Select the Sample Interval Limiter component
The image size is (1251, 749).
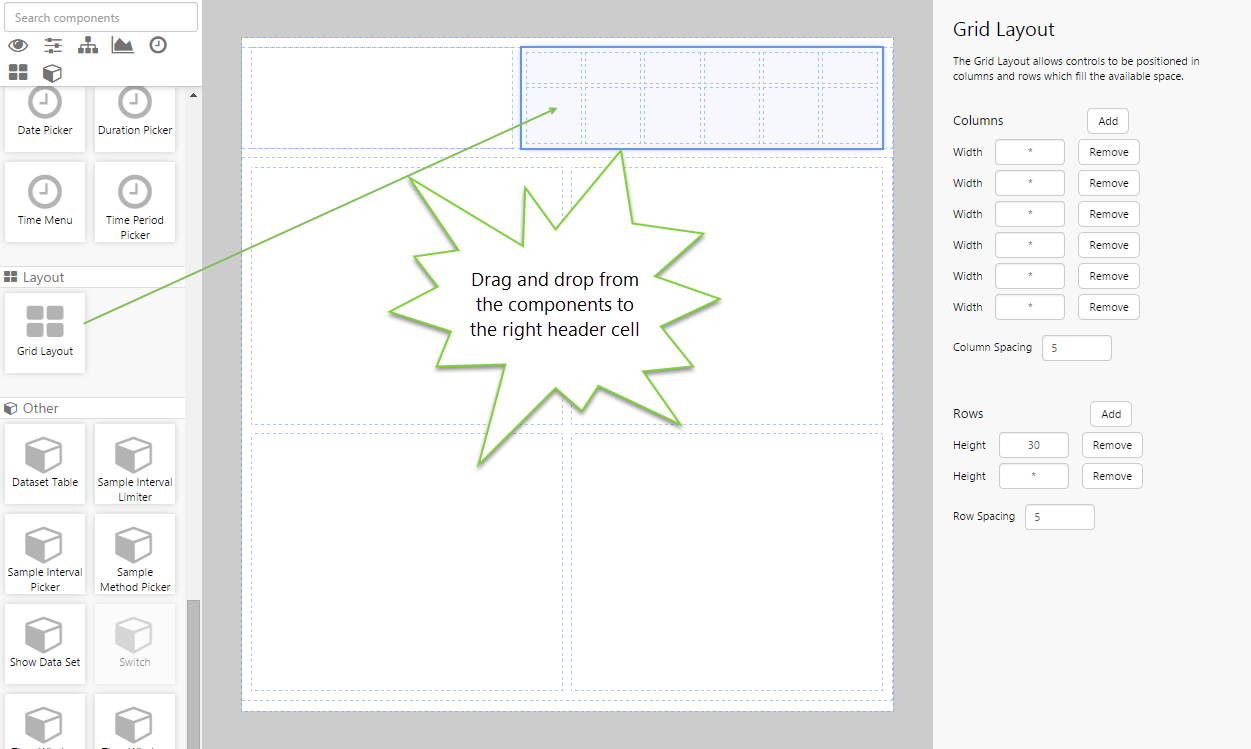pos(135,463)
